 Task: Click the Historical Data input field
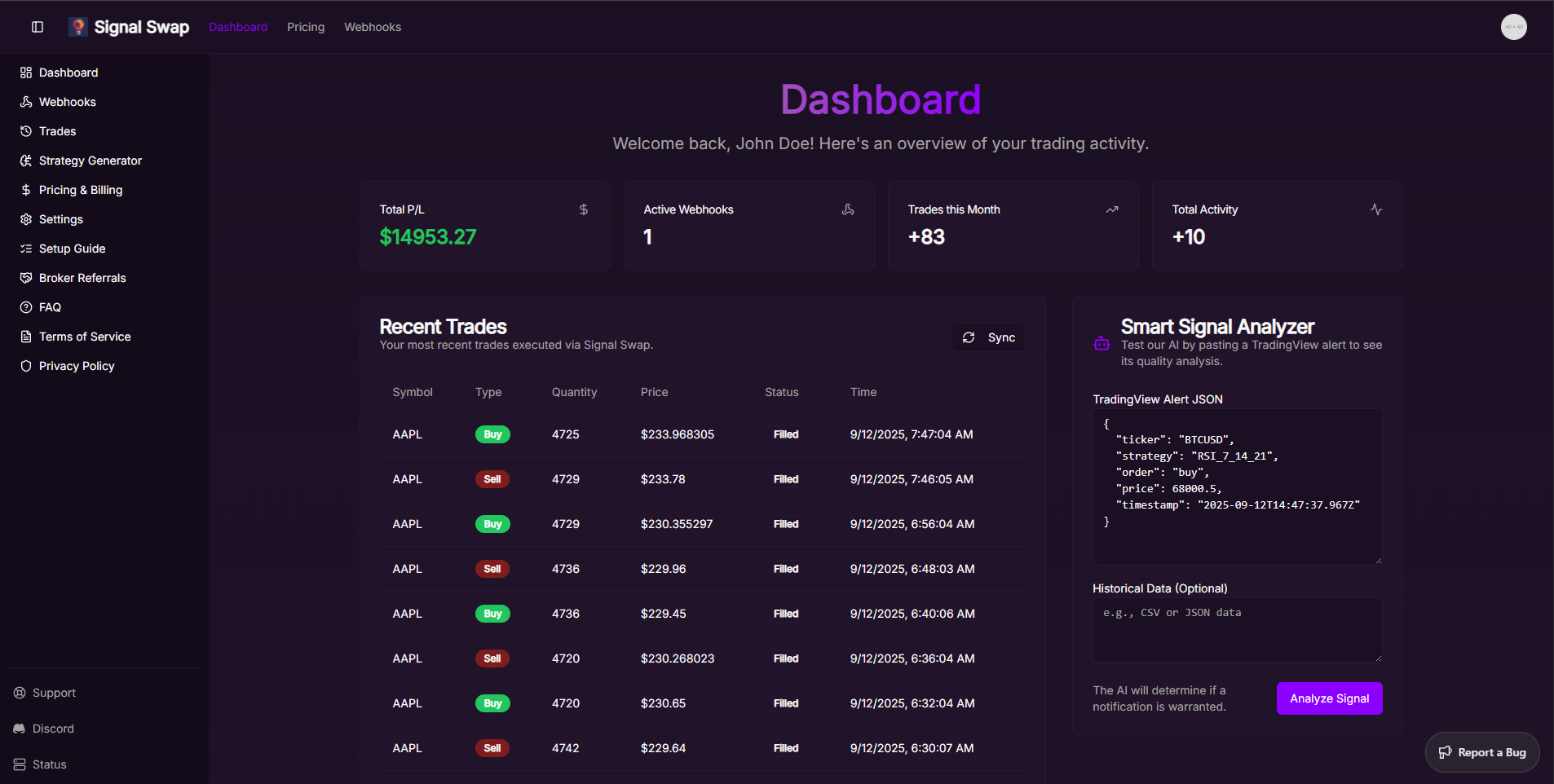click(x=1235, y=630)
